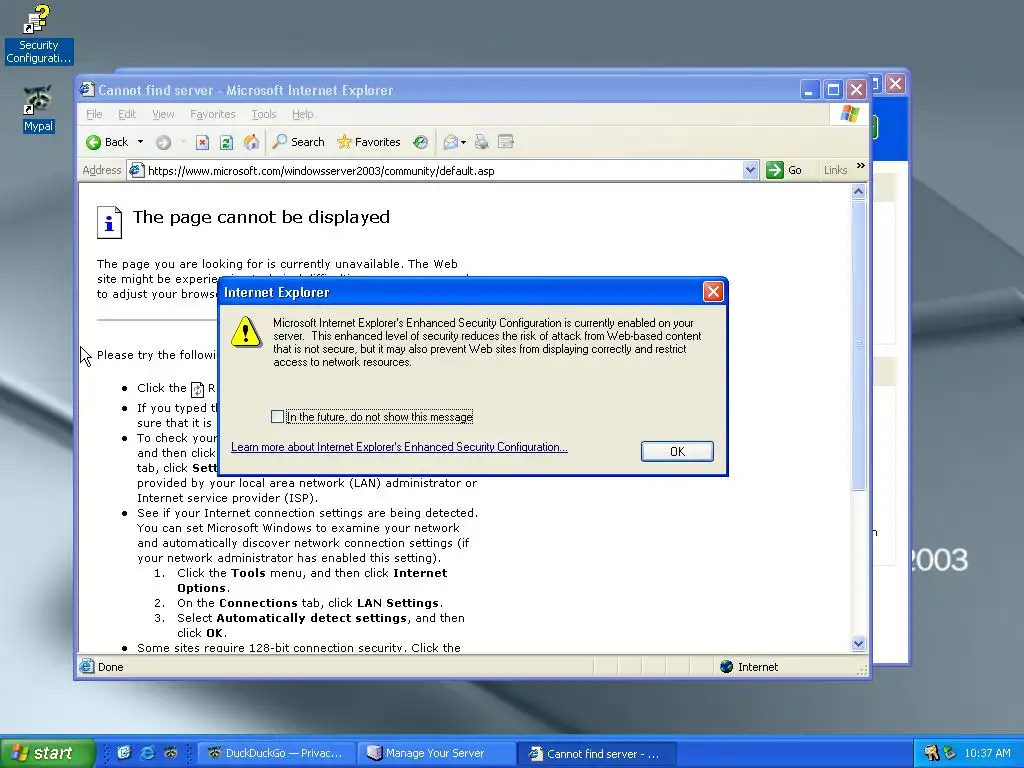The width and height of the screenshot is (1024, 768).
Task: Open the Tools menu
Action: (x=264, y=114)
